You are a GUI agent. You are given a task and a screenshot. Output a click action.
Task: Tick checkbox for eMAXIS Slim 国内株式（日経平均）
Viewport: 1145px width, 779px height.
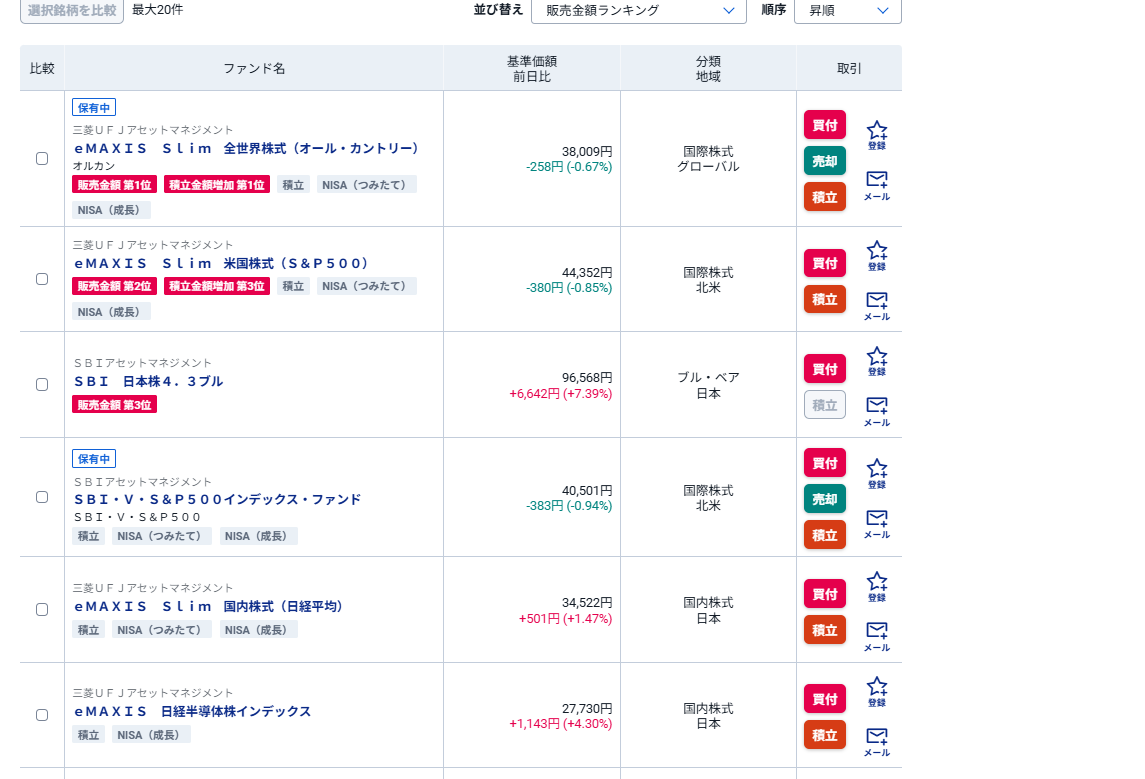[42, 609]
